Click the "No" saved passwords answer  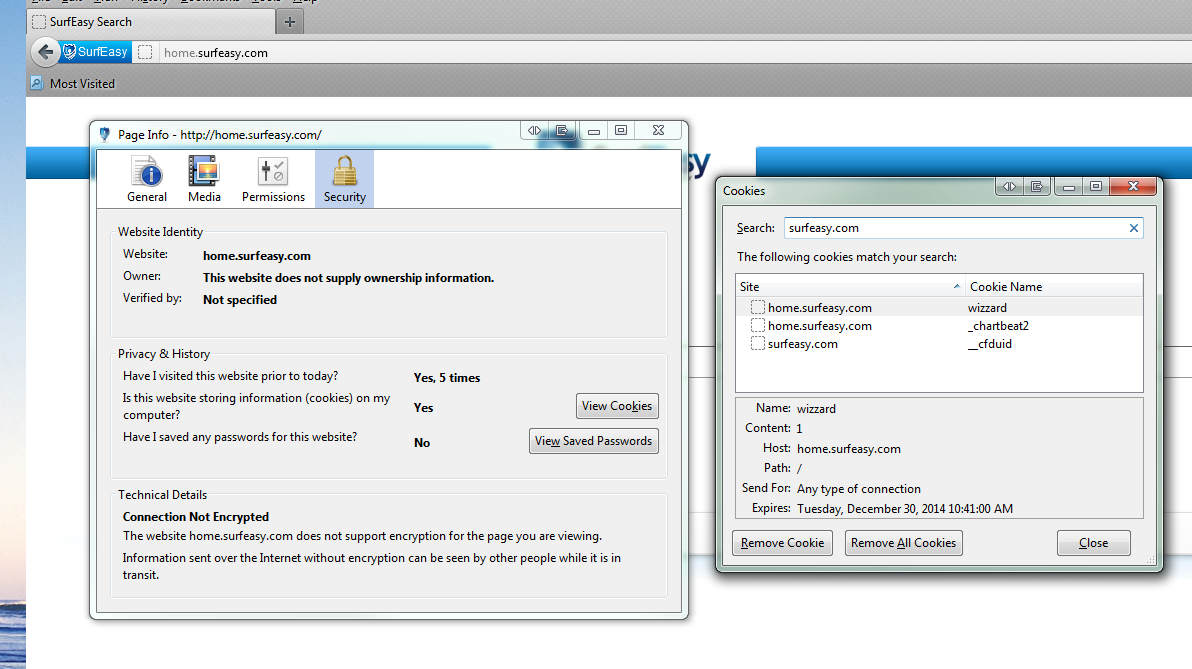click(422, 442)
